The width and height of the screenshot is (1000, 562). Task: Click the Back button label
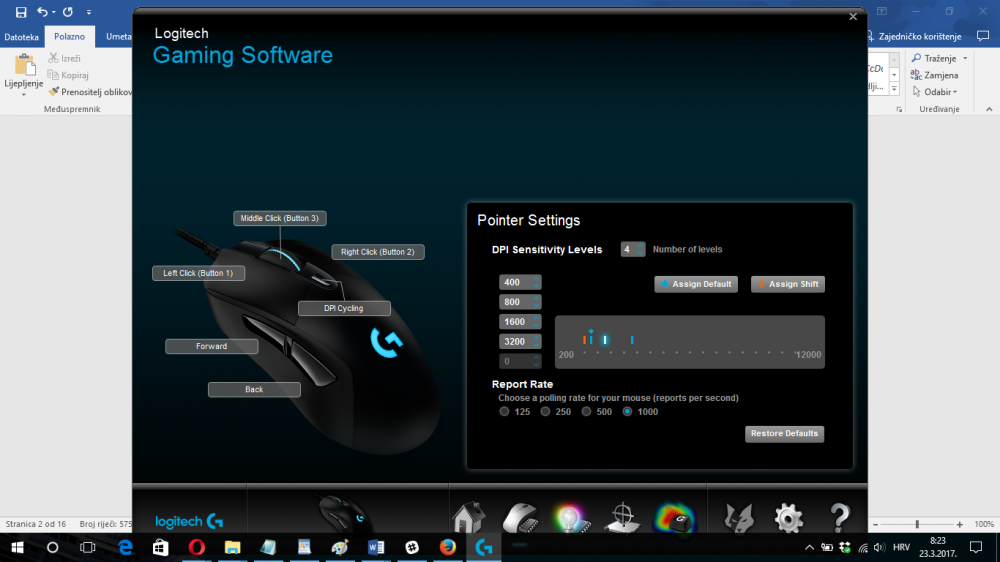254,390
